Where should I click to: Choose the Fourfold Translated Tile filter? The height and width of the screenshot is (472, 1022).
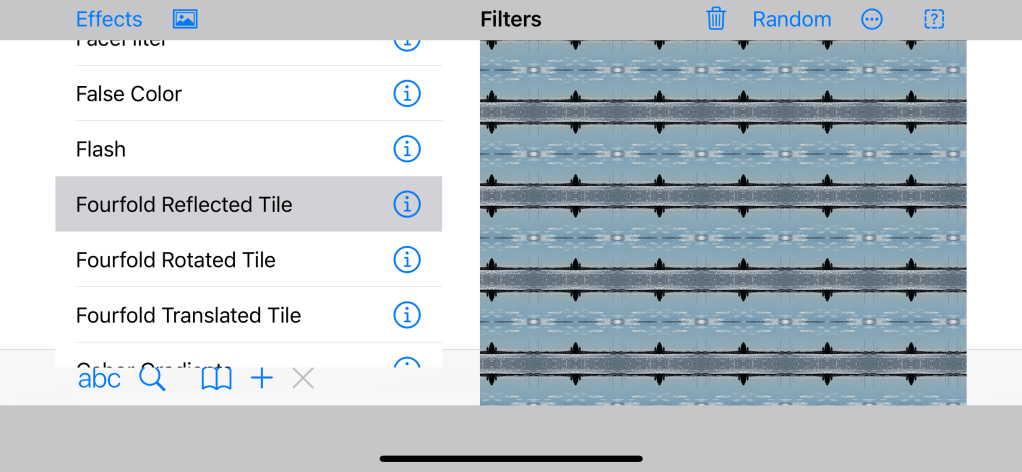pyautogui.click(x=188, y=315)
